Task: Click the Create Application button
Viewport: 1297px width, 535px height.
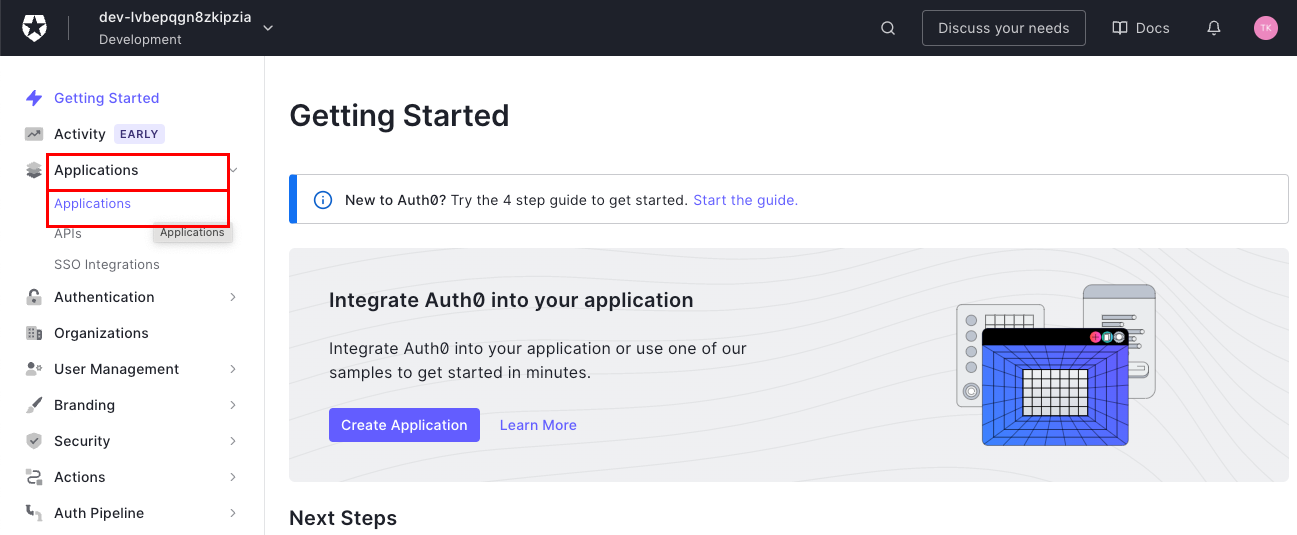Action: click(404, 425)
